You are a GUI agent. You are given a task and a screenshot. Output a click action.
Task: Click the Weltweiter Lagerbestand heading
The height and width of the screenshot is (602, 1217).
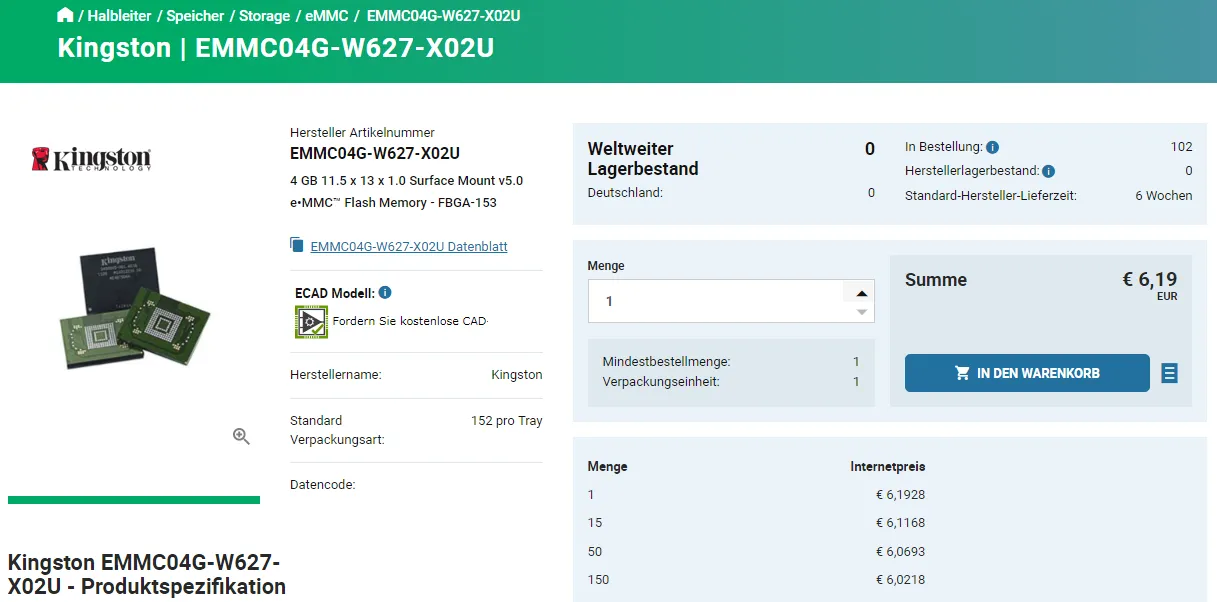pos(643,159)
